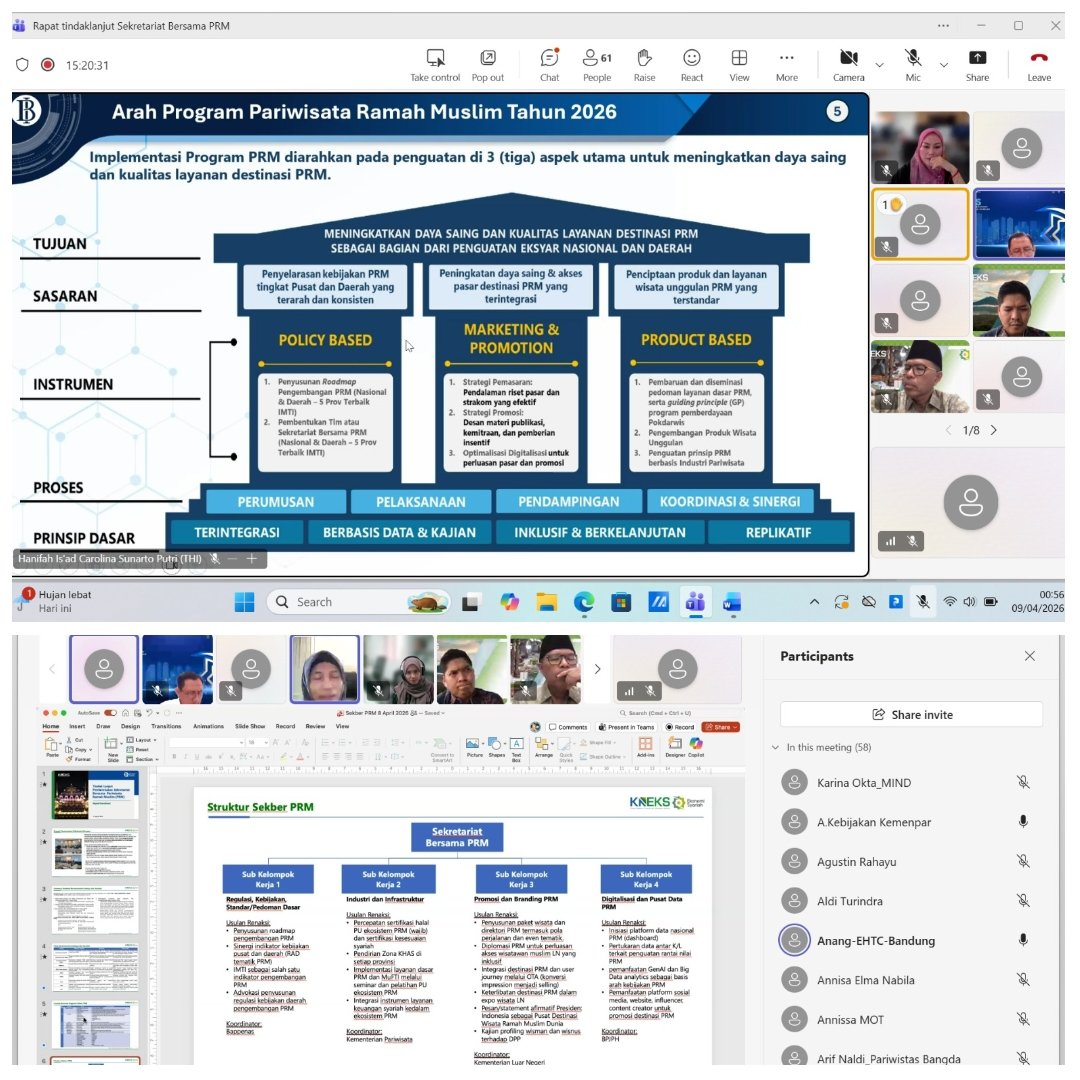This screenshot has height=1080, width=1080.
Task: Raise your hand in the meeting
Action: click(x=644, y=64)
